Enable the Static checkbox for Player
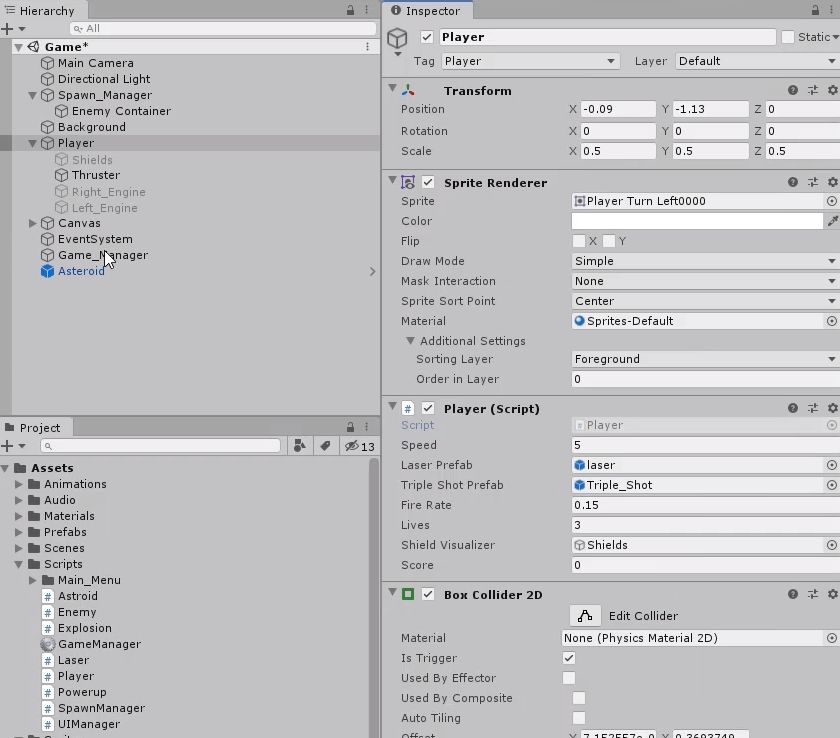Viewport: 840px width, 738px height. pyautogui.click(x=788, y=37)
